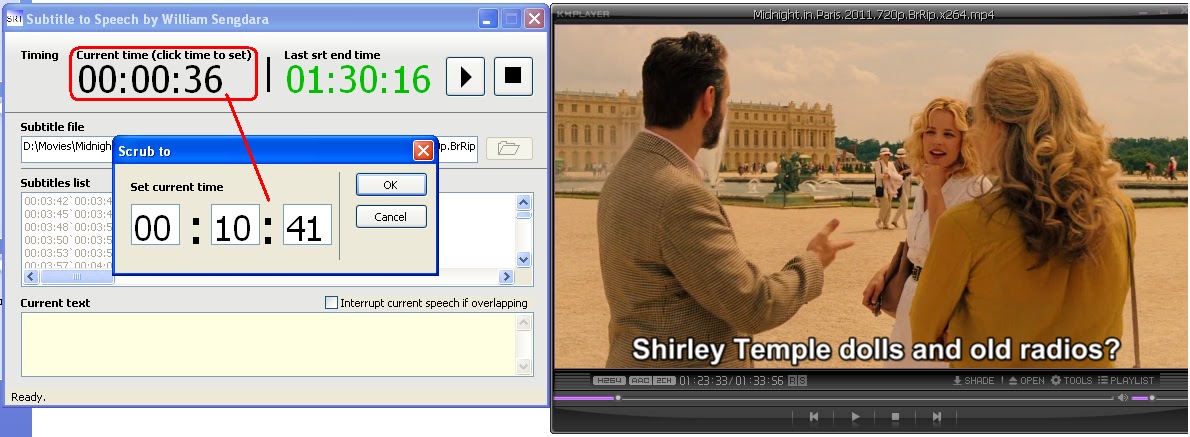Click the green last srt end time

click(358, 80)
